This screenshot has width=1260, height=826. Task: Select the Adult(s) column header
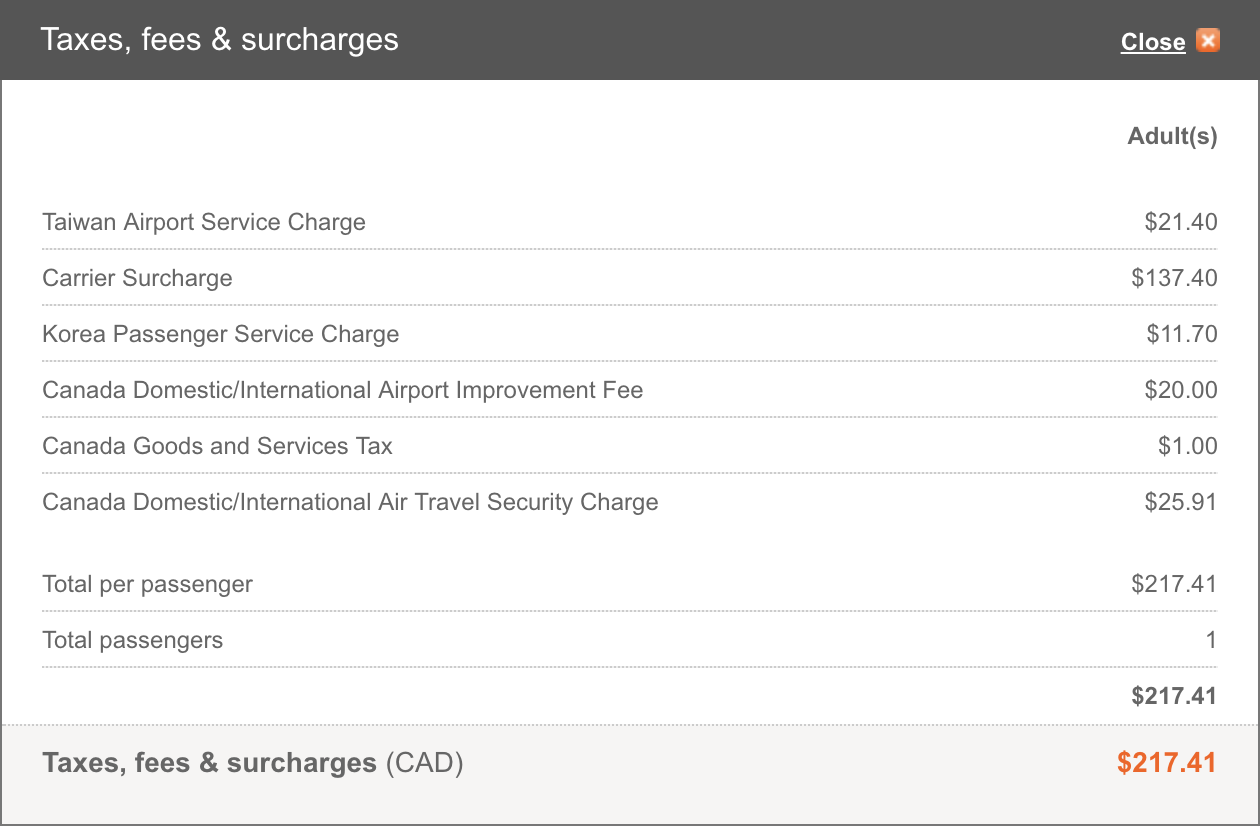[1172, 136]
